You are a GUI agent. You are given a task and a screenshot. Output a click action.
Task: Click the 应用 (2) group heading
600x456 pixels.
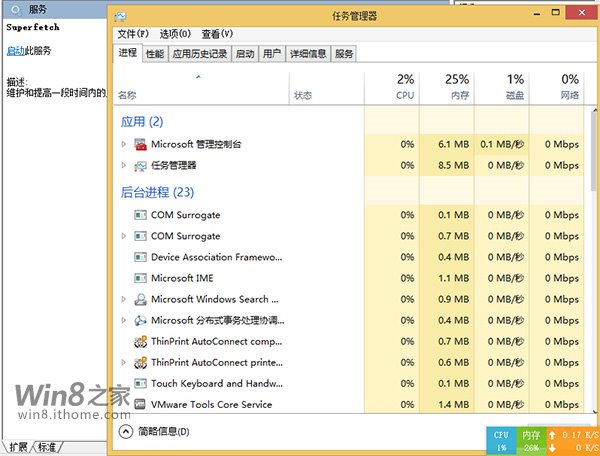click(142, 122)
